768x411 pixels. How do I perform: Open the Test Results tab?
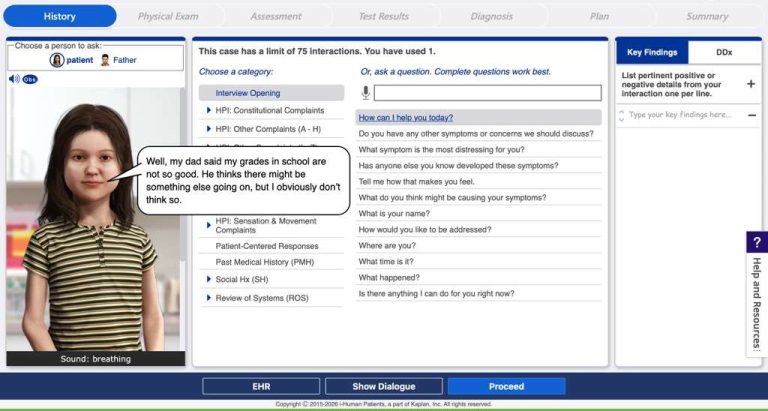pos(384,16)
